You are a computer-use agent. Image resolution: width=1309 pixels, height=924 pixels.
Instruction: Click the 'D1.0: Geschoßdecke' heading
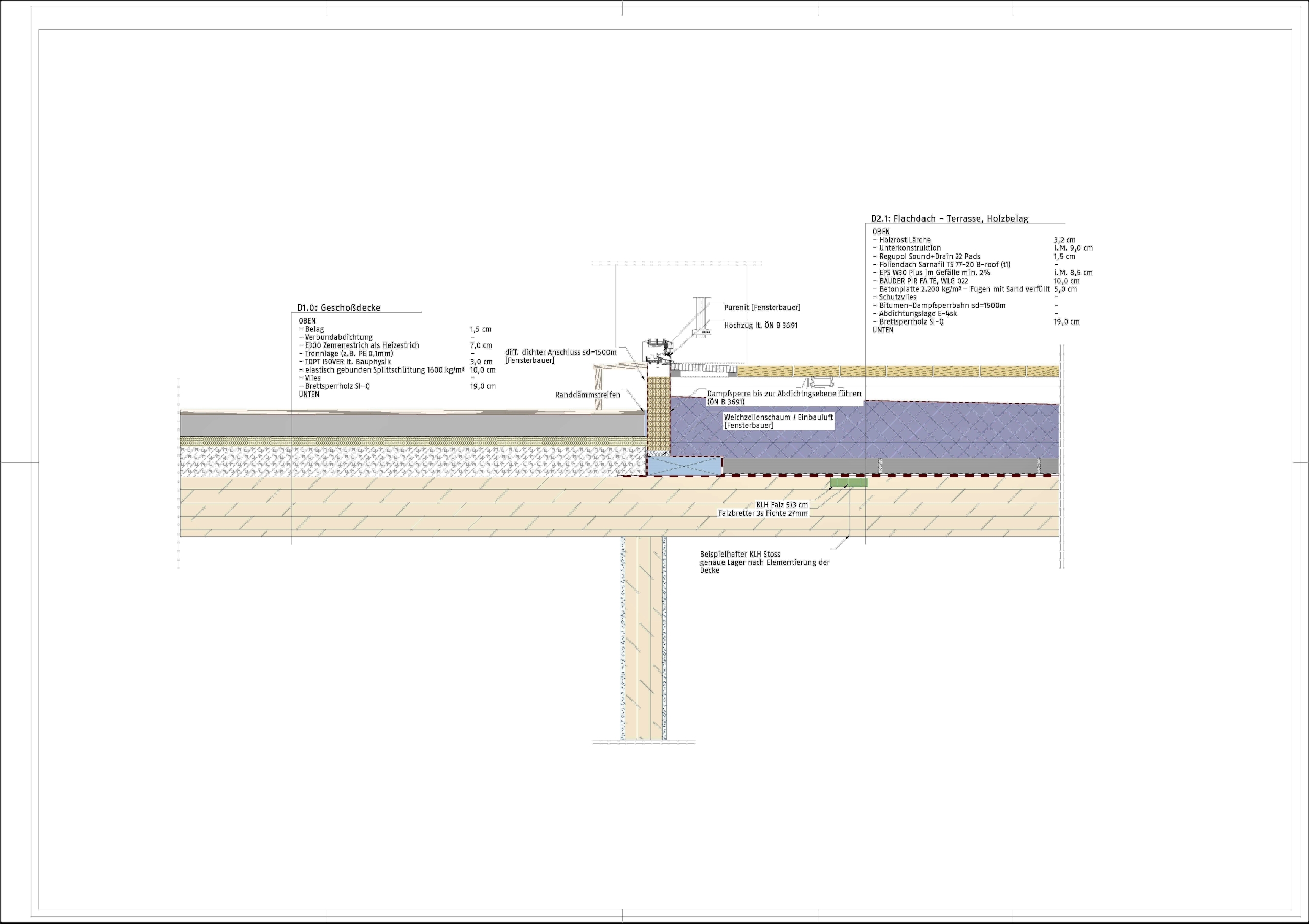click(x=338, y=308)
